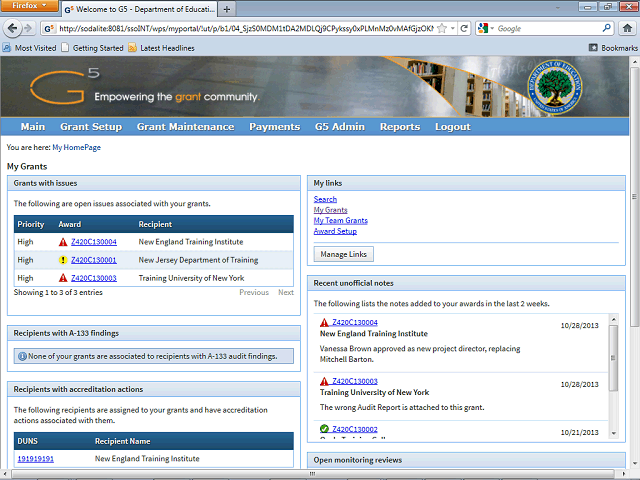Viewport: 640px width, 480px height.
Task: Click notes panel scroll up arrow
Action: click(x=613, y=319)
